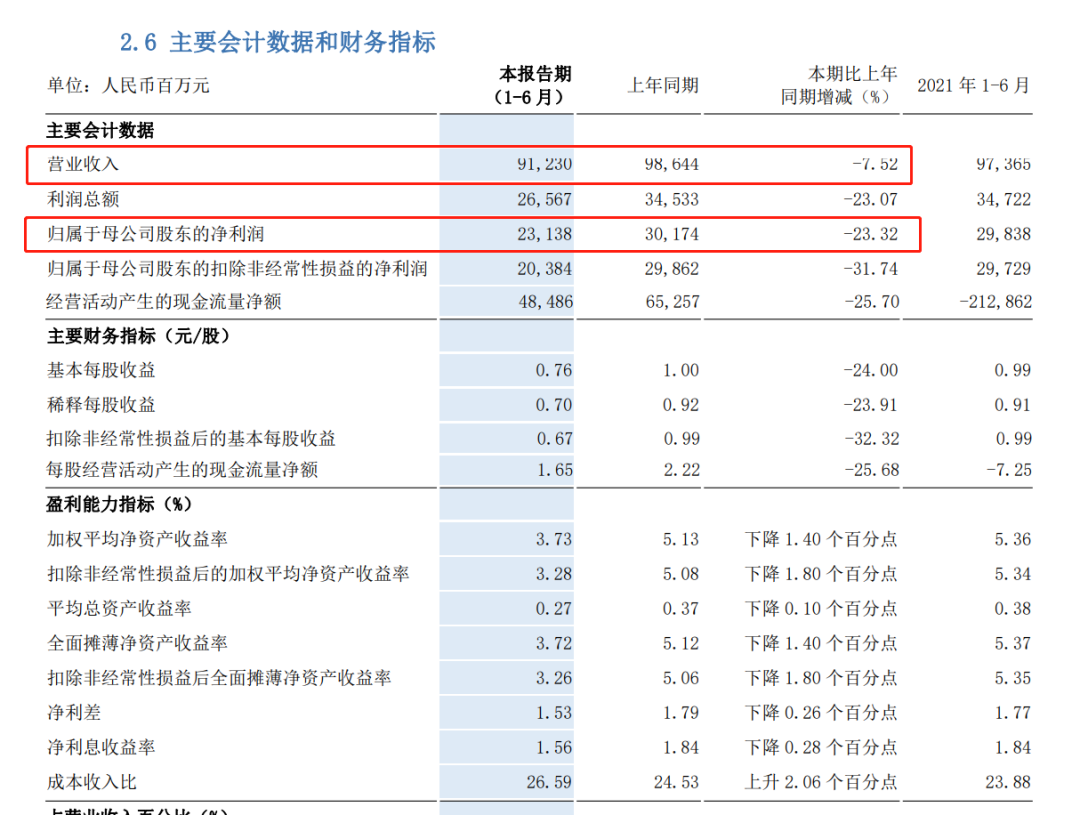The height and width of the screenshot is (815, 1080).
Task: Select the 单位：人民币百万元 label
Action: tap(128, 85)
